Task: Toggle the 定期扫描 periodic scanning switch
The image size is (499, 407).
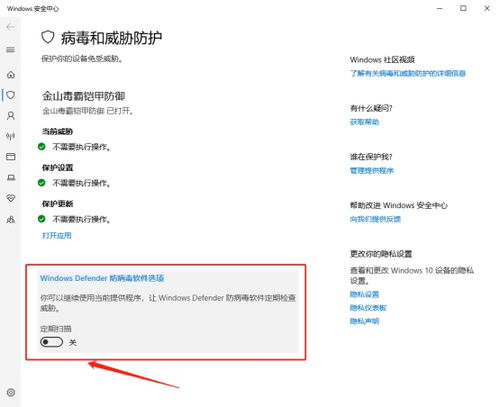Action: [x=51, y=342]
